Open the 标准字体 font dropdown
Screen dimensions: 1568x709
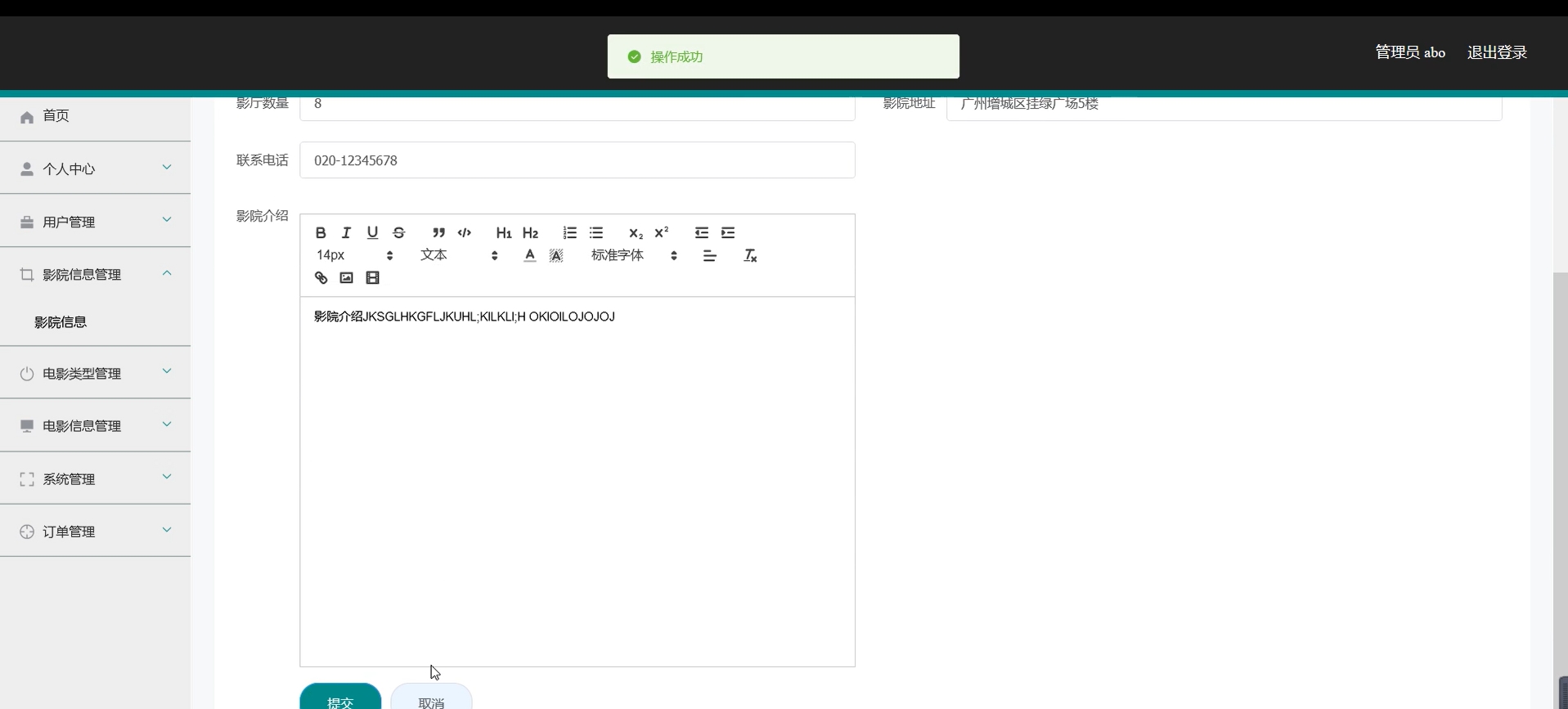tap(634, 256)
